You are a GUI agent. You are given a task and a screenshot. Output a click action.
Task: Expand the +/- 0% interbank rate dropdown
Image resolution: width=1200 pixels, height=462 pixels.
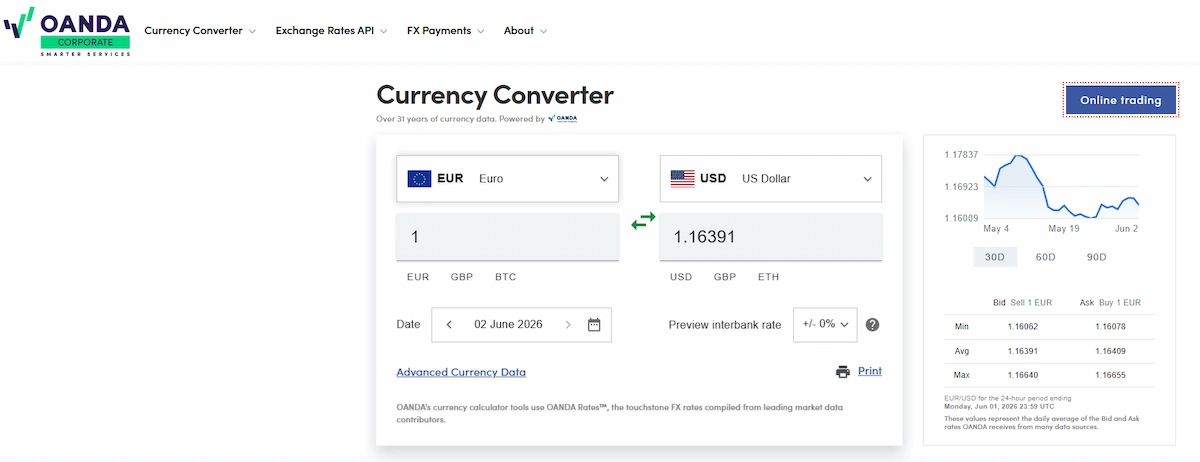pyautogui.click(x=825, y=325)
